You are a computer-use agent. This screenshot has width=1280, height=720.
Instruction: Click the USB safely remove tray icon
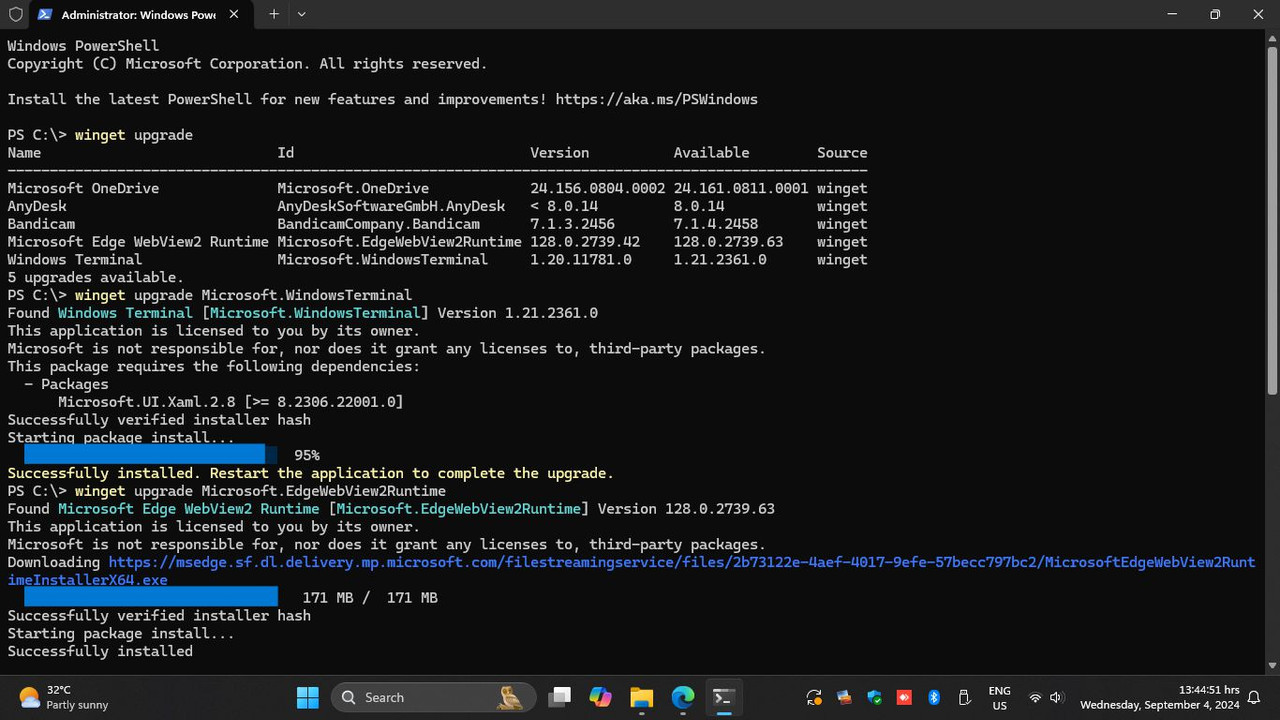pyautogui.click(x=965, y=697)
